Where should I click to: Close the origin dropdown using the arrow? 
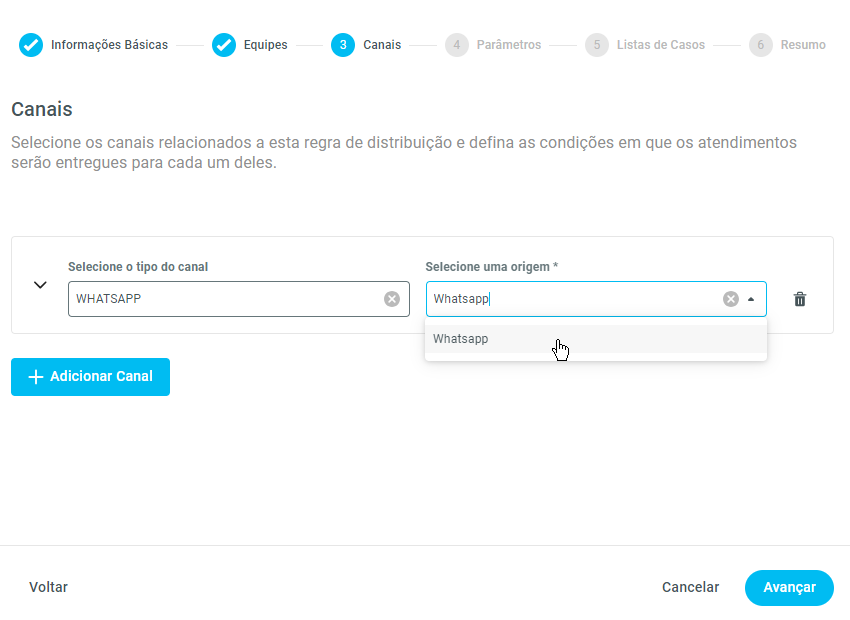751,299
